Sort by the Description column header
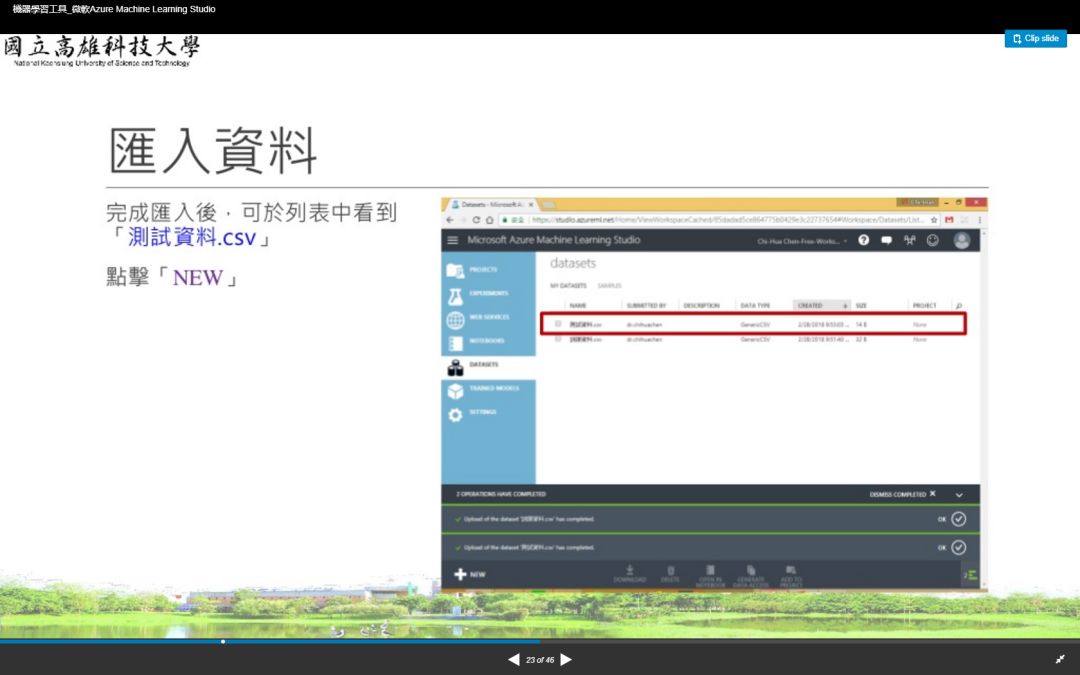Viewport: 1080px width, 675px height. pos(701,305)
